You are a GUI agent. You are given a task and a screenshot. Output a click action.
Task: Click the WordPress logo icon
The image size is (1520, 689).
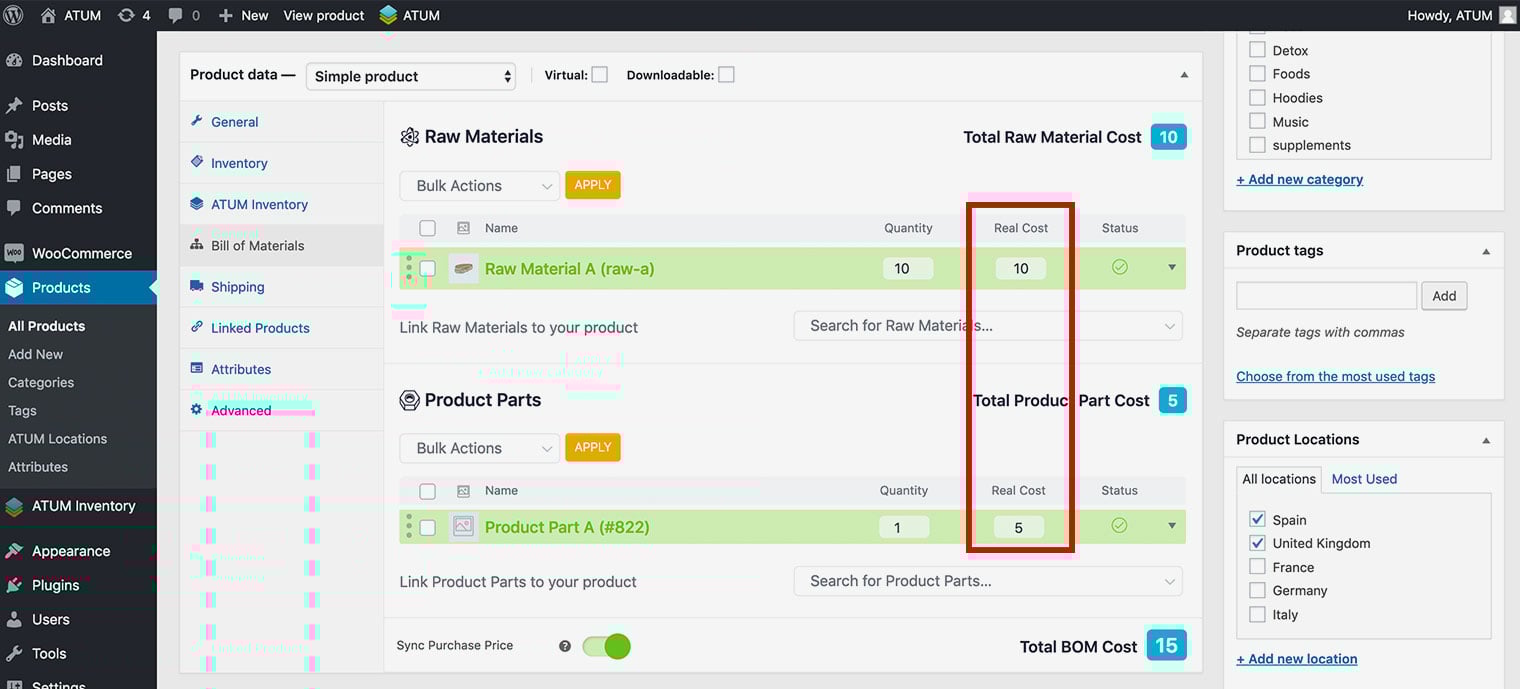click(x=14, y=15)
